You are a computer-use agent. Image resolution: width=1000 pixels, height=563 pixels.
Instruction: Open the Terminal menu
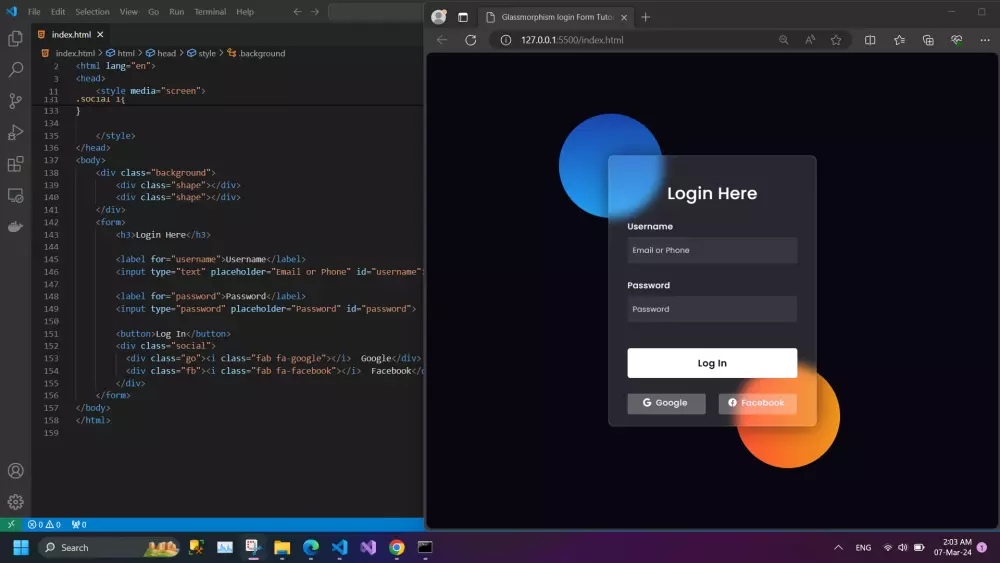[210, 11]
